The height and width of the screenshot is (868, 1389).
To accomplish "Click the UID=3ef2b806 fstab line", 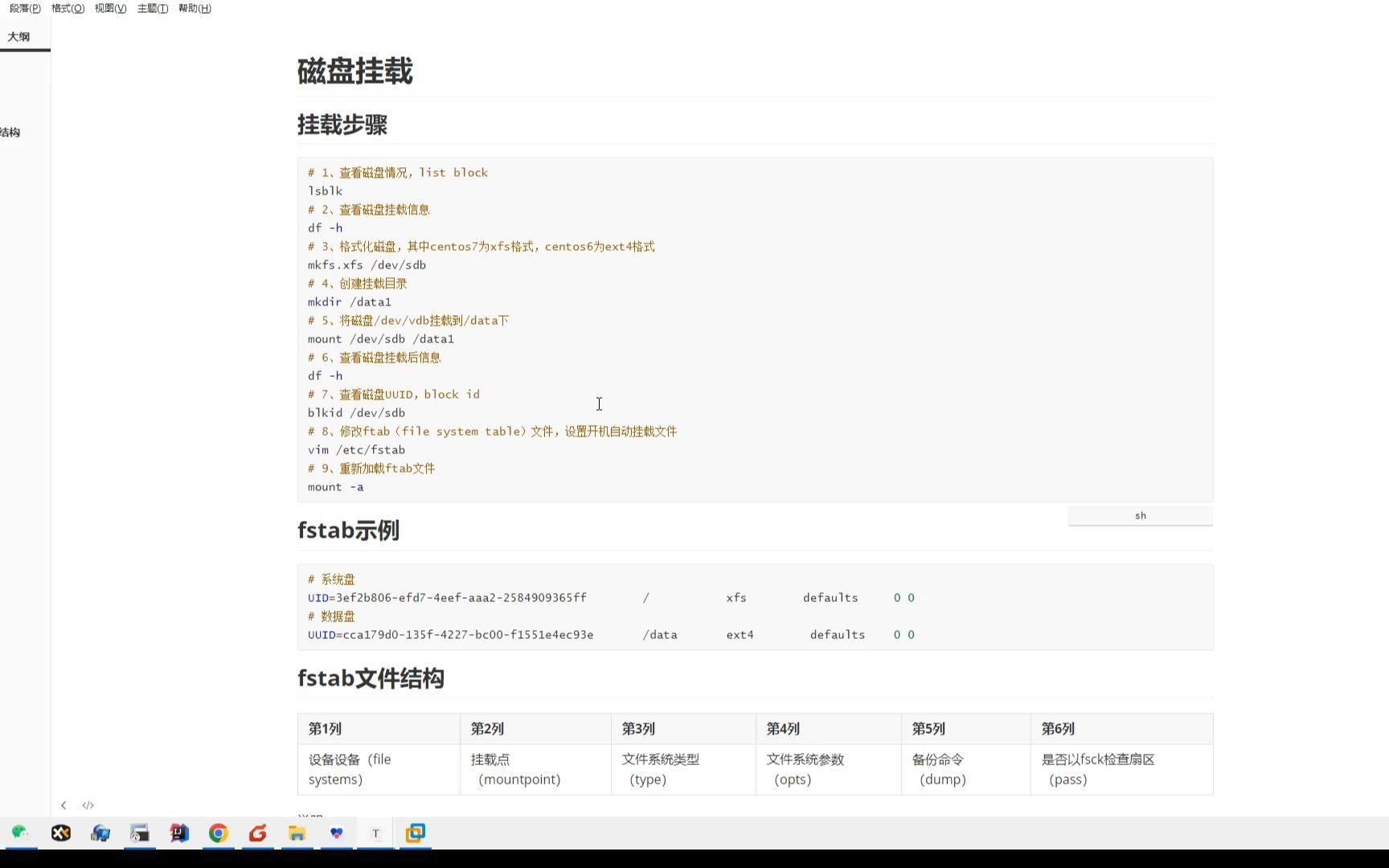I will pos(611,598).
